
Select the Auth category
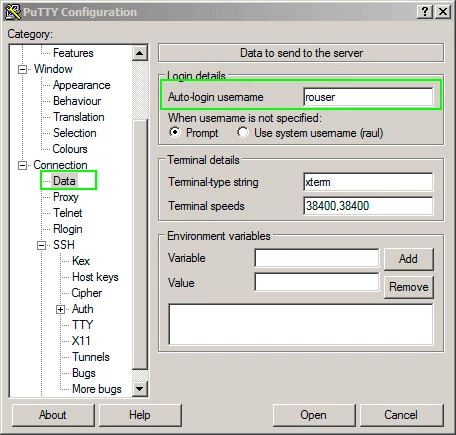pyautogui.click(x=83, y=309)
